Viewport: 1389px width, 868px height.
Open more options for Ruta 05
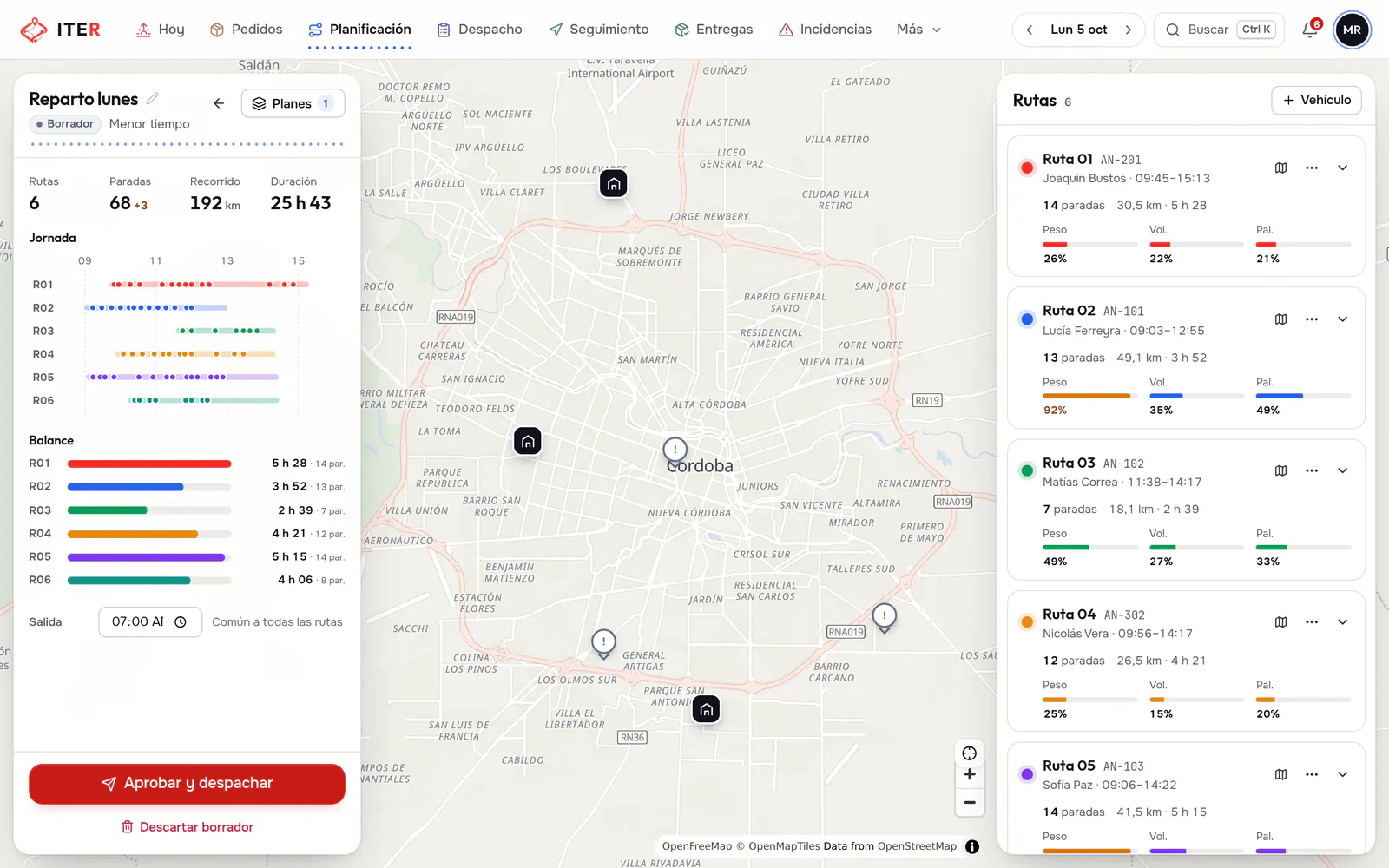coord(1312,774)
